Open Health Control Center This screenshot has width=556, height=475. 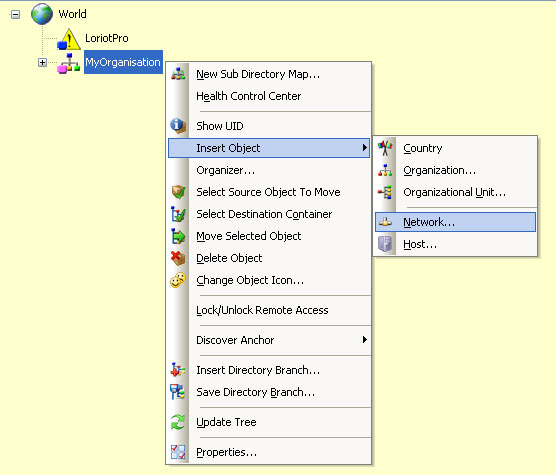(x=269, y=96)
